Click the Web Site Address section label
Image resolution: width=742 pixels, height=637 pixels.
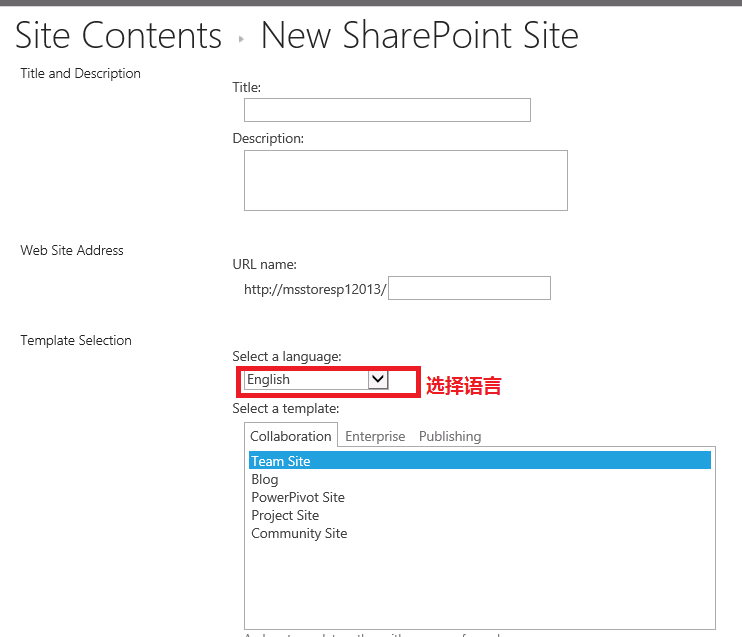click(x=71, y=250)
